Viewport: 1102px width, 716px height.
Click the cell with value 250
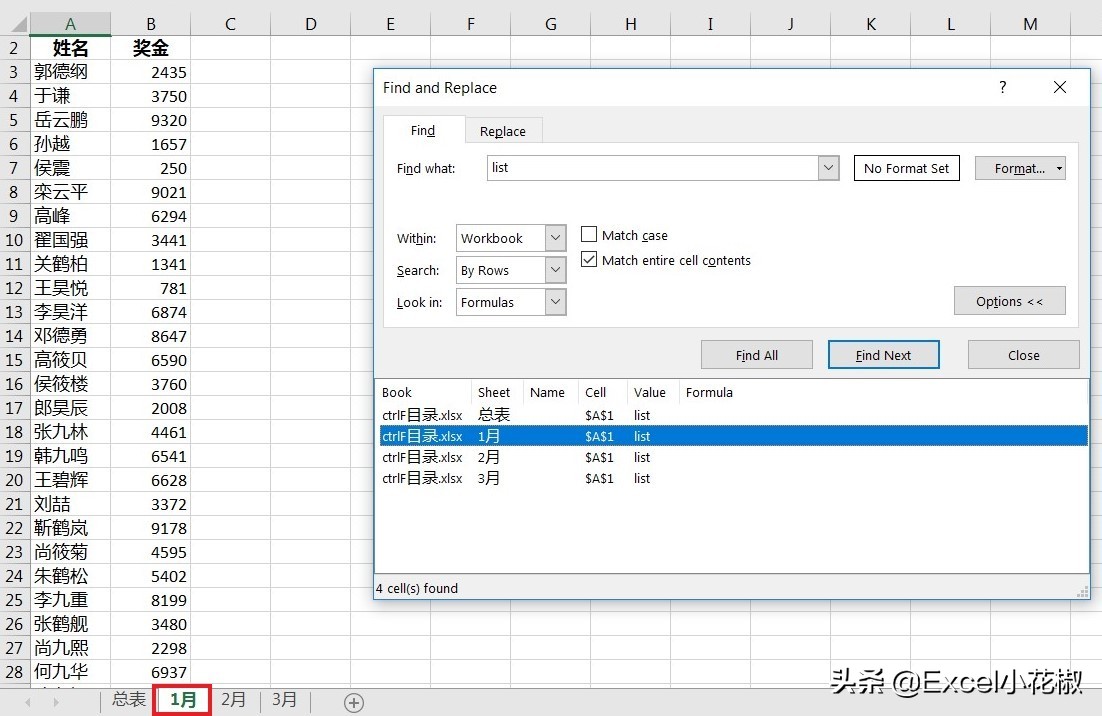click(x=150, y=168)
